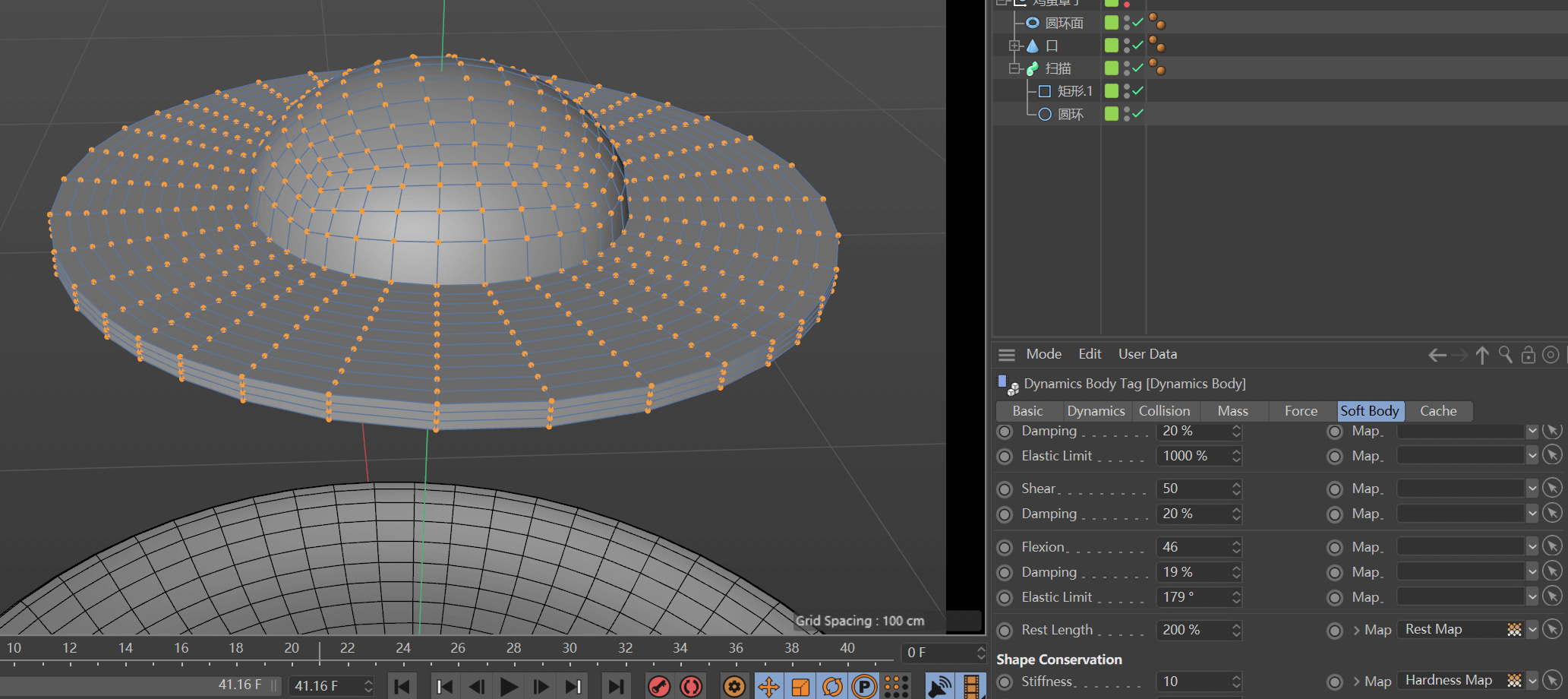Go to the start of the animation
This screenshot has width=1568, height=699.
pos(402,687)
